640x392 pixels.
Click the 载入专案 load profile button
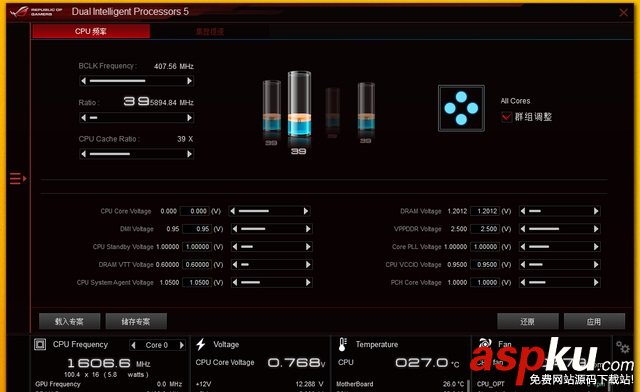pyautogui.click(x=69, y=321)
